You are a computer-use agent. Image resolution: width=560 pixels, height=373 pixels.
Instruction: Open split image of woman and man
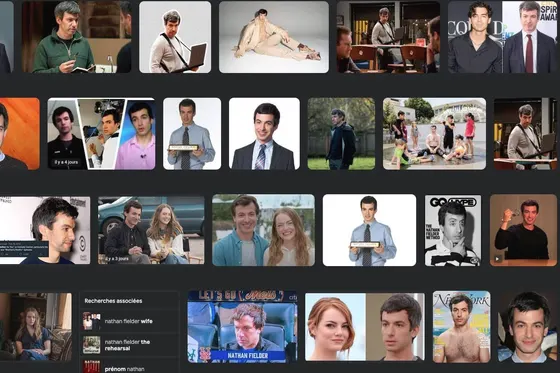click(365, 327)
